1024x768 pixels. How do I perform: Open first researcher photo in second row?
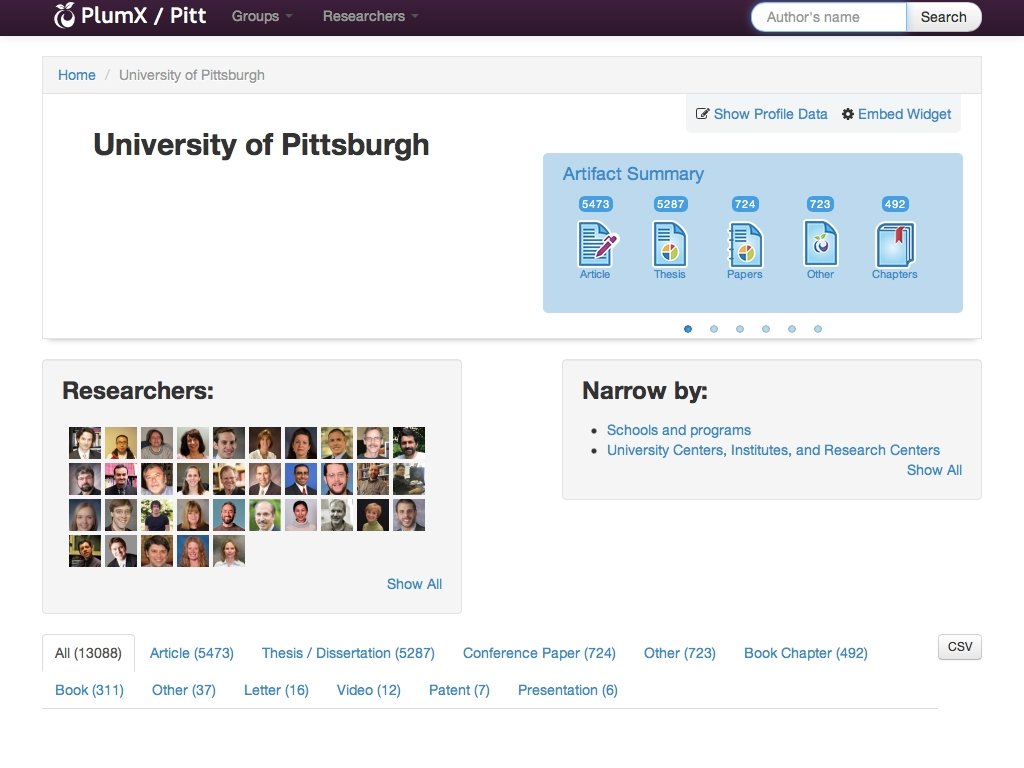[85, 479]
